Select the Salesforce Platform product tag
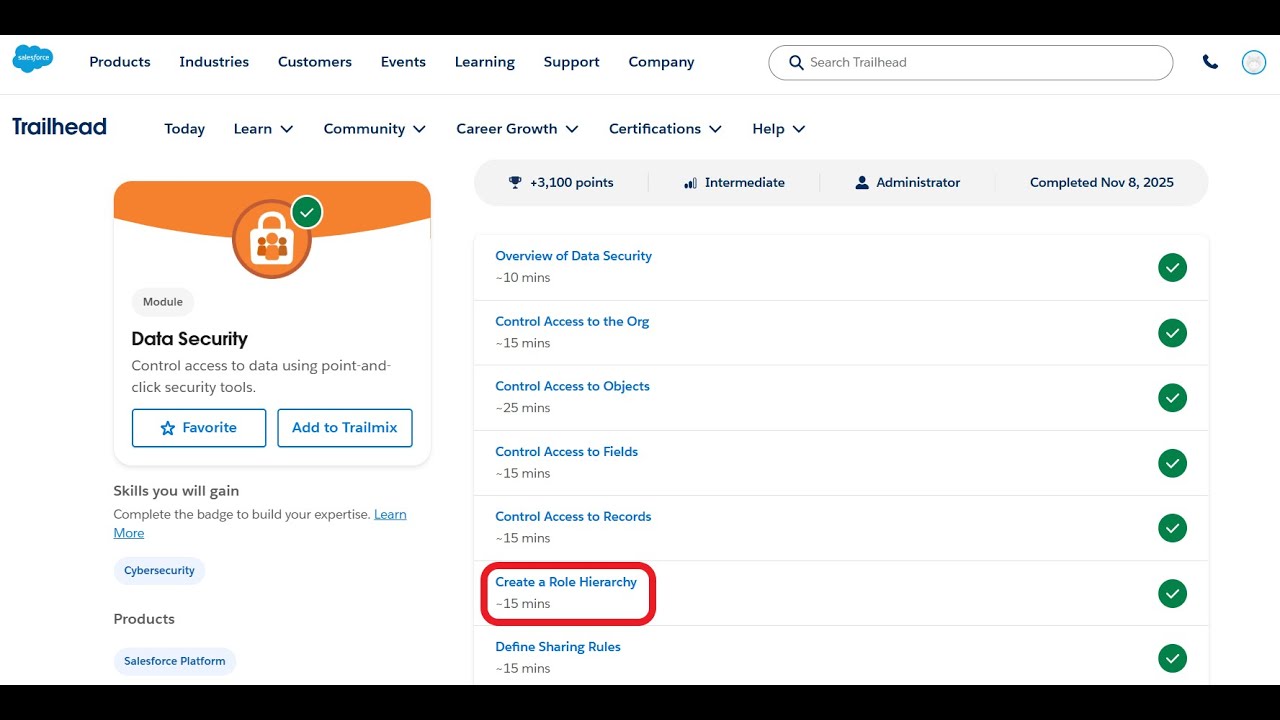The height and width of the screenshot is (720, 1280). (175, 661)
